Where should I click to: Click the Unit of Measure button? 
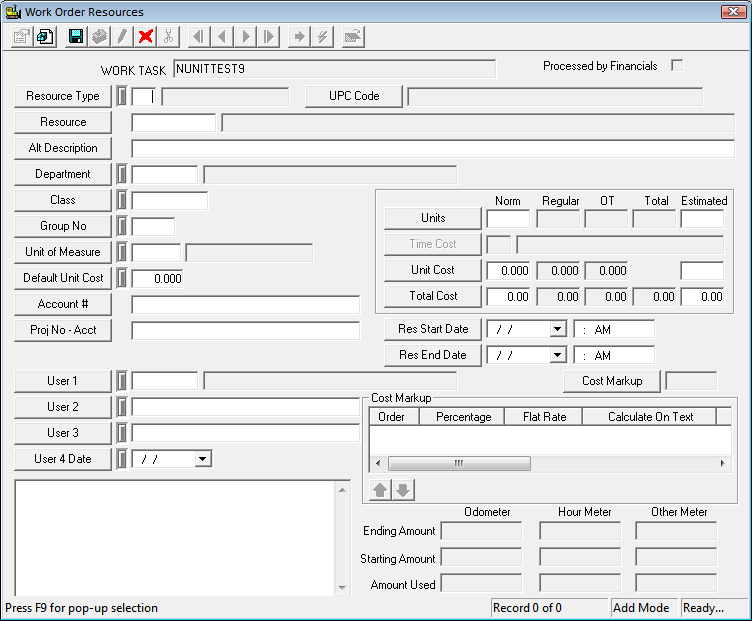63,252
